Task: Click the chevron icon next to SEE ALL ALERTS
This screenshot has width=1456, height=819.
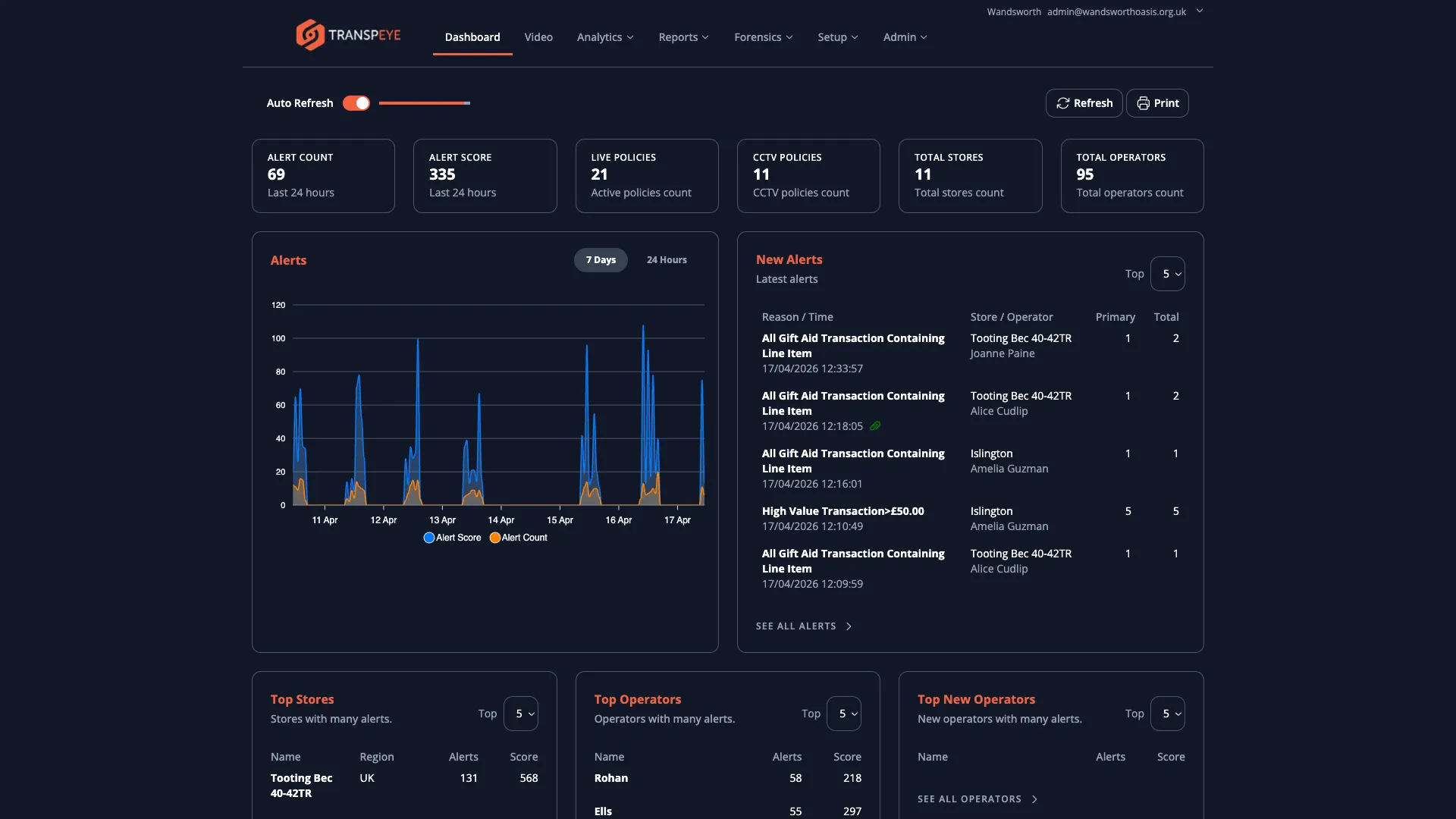Action: point(848,626)
